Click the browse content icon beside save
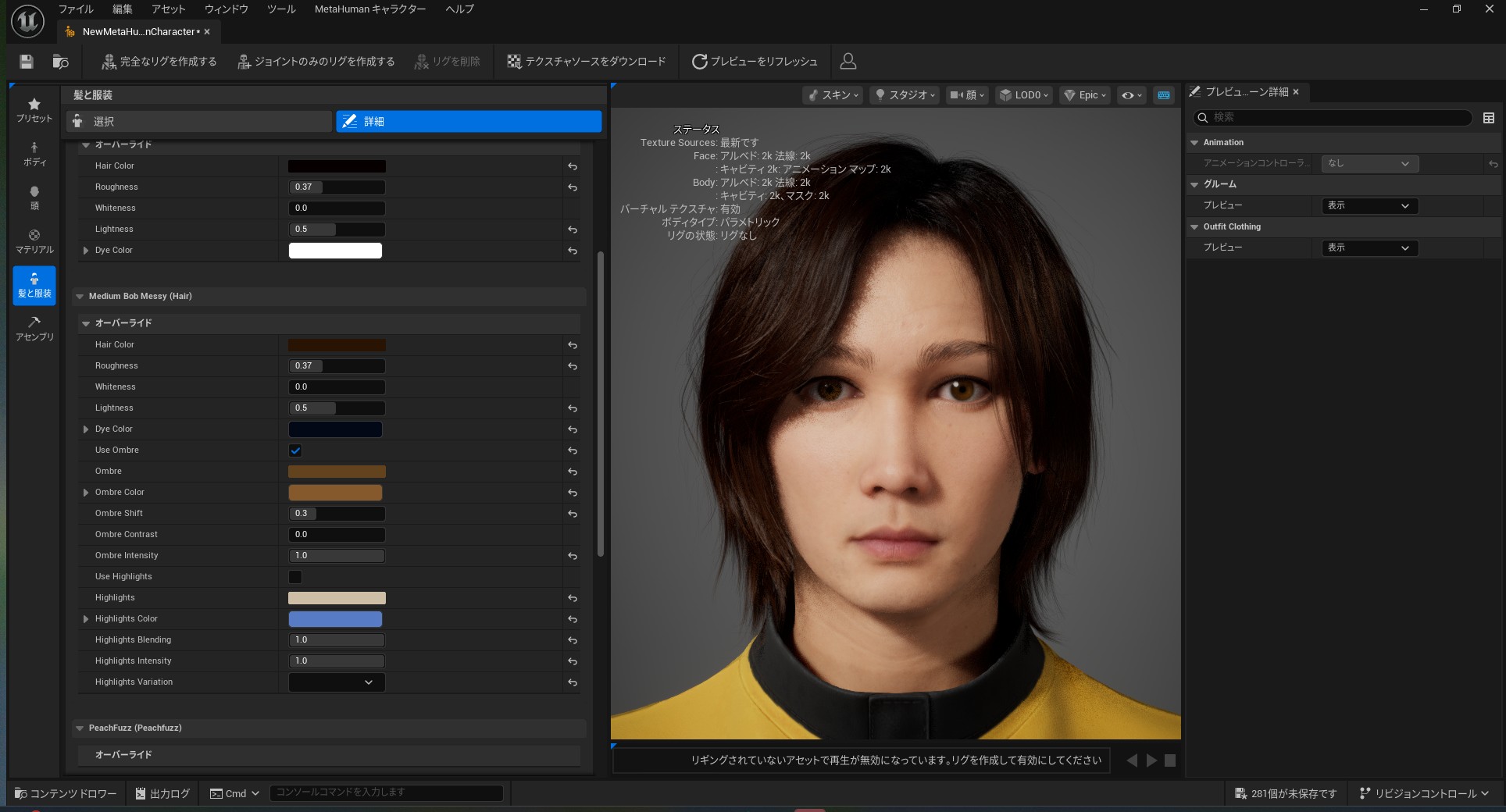This screenshot has height=812, width=1506. point(60,62)
